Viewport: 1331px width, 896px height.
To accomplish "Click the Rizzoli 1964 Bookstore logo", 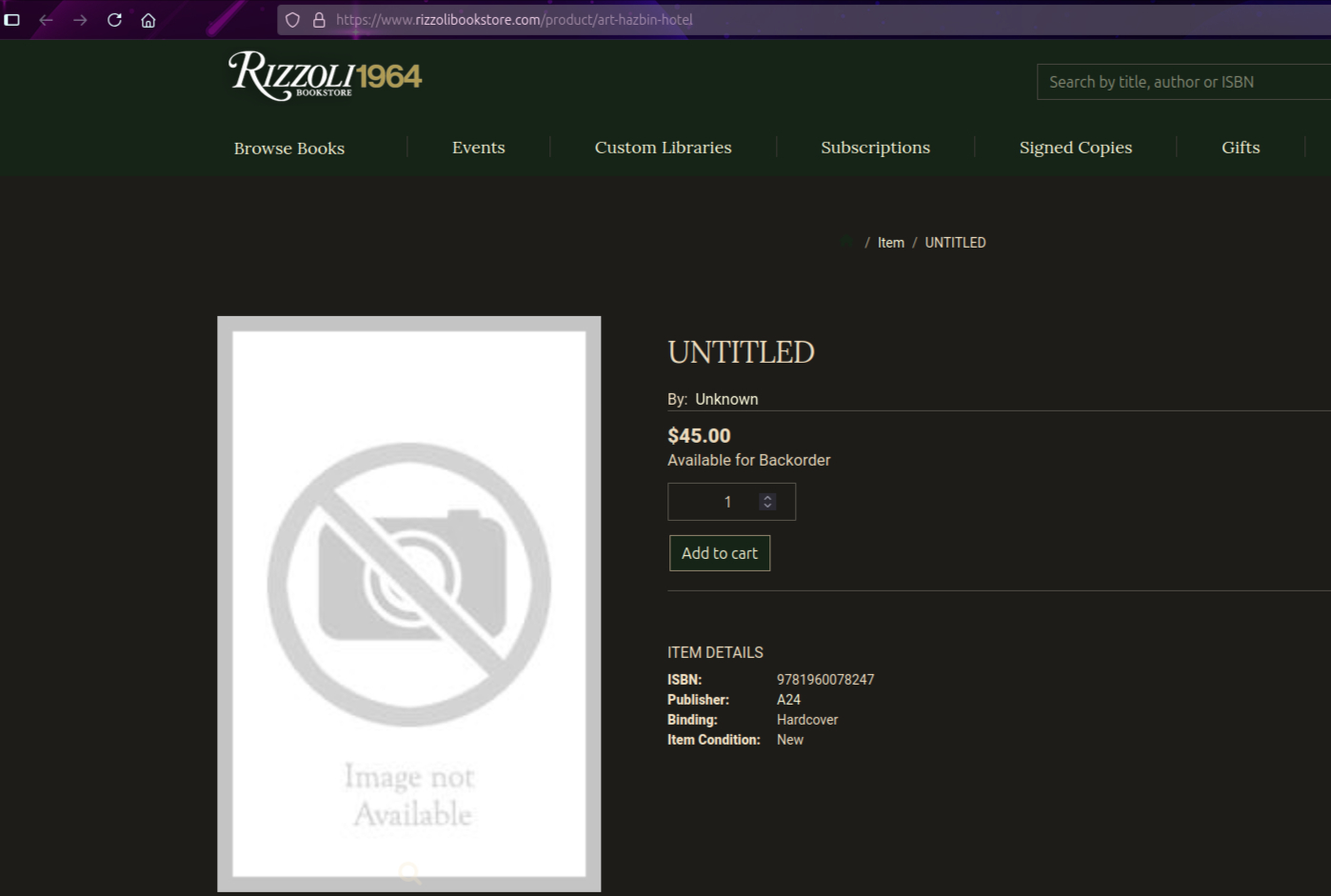I will 325,75.
